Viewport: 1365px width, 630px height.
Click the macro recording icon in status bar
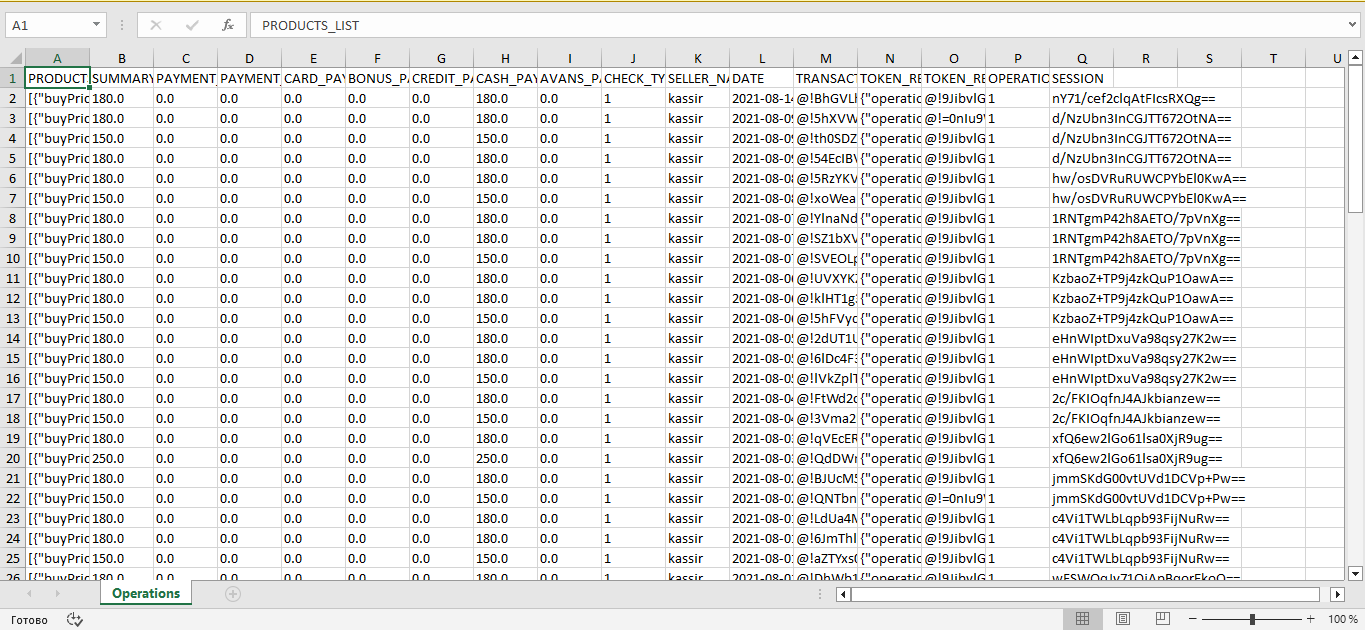pos(74,620)
